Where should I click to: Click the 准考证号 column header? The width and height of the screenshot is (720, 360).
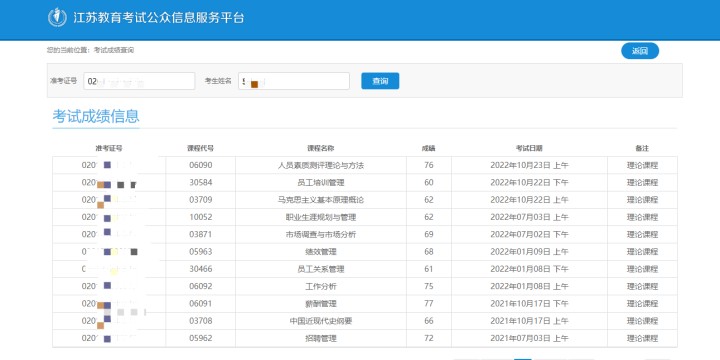point(109,148)
